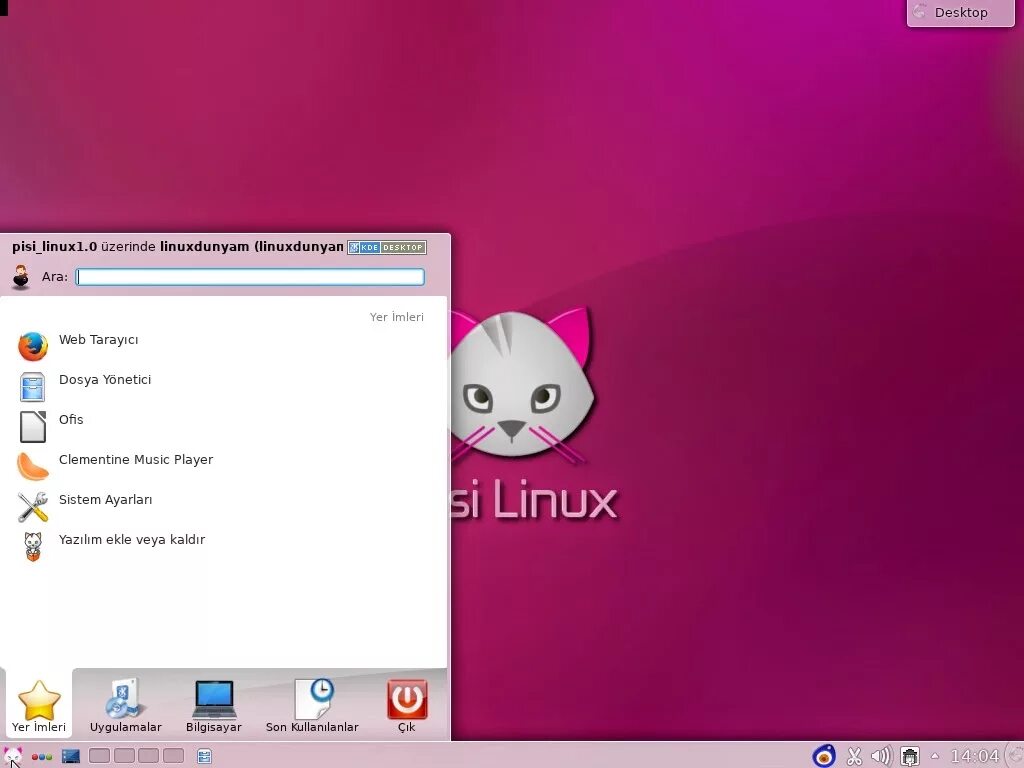Click the KDE Desktop badge
1024x768 pixels.
387,248
